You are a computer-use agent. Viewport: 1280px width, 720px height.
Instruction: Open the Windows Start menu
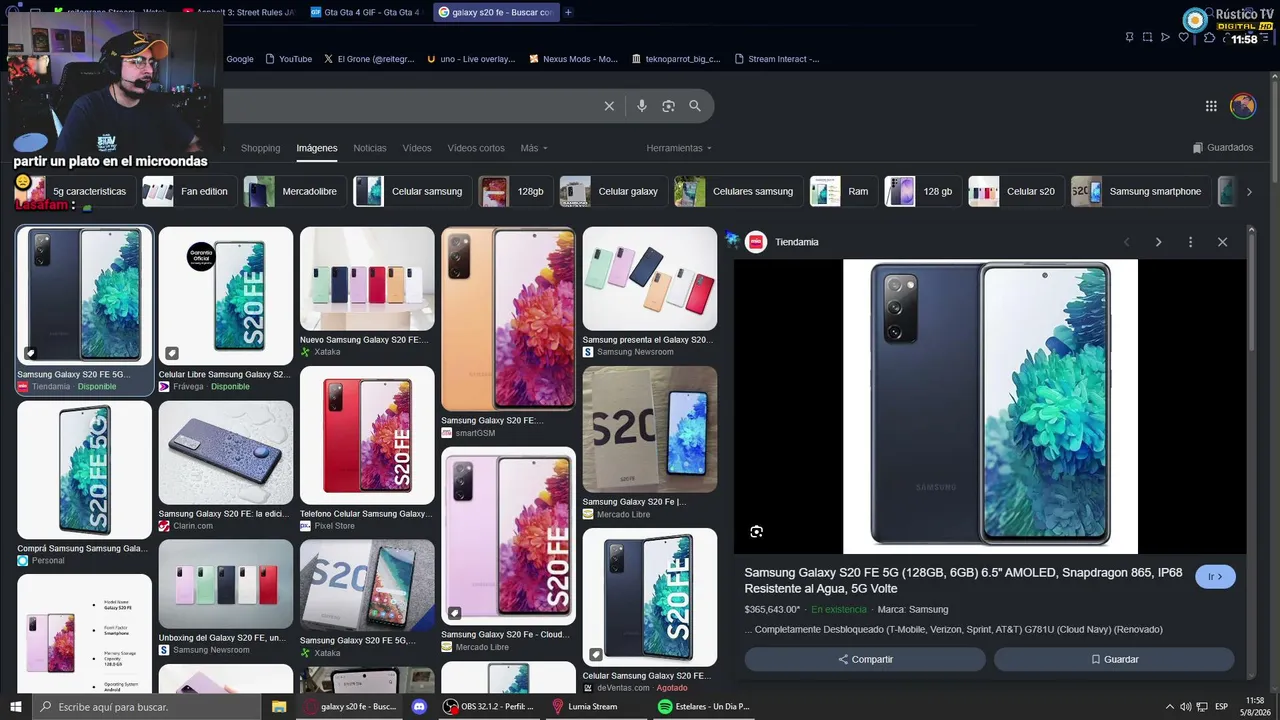tap(15, 707)
